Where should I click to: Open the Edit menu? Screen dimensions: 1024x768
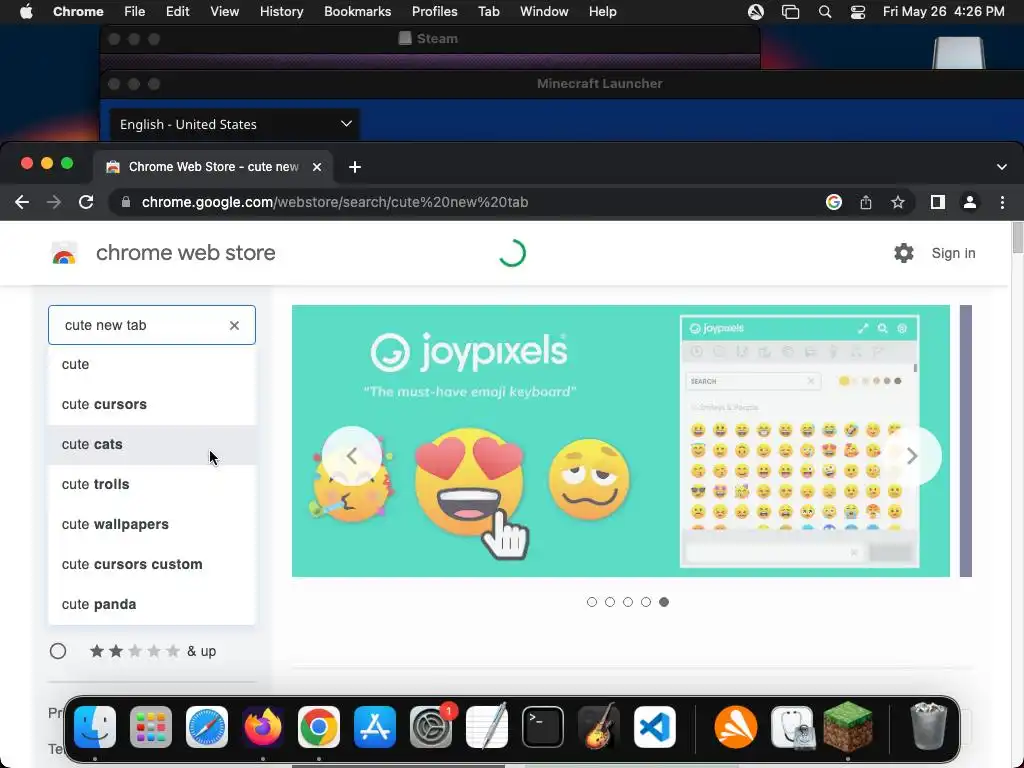point(178,12)
